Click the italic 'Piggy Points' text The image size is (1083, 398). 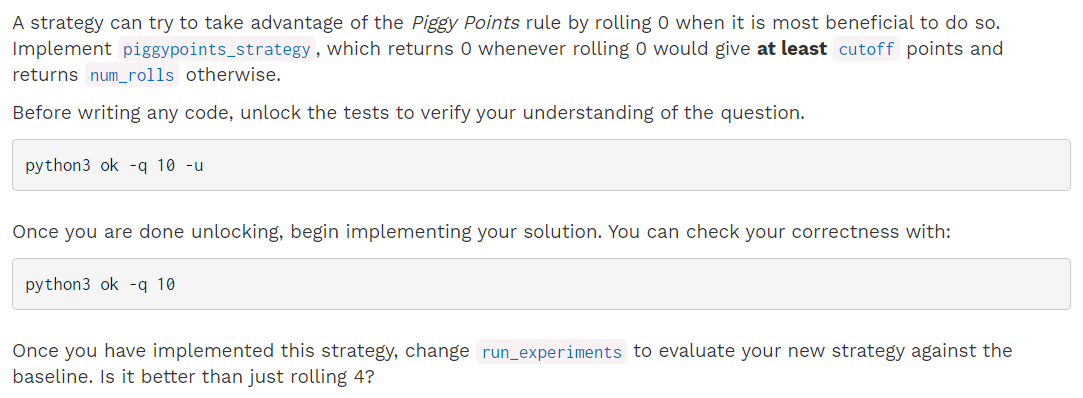point(465,23)
